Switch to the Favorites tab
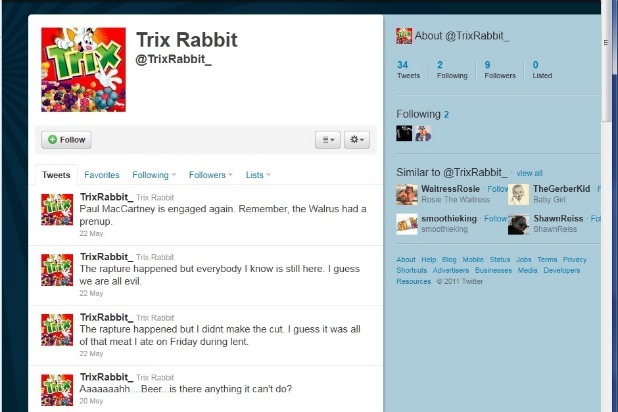 (102, 175)
